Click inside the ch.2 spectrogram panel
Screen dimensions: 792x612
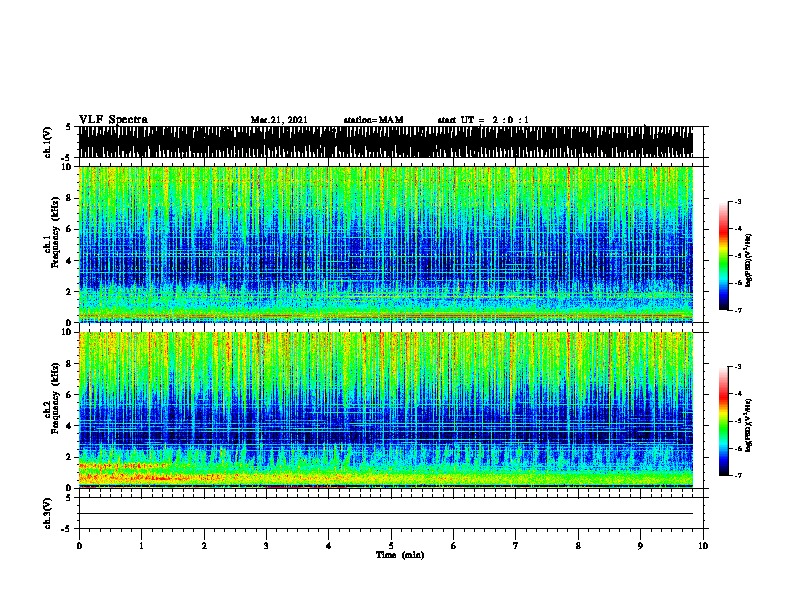click(386, 410)
